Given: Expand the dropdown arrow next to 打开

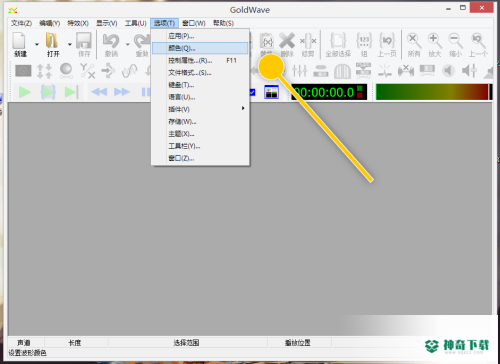Looking at the screenshot, I should click(x=70, y=44).
